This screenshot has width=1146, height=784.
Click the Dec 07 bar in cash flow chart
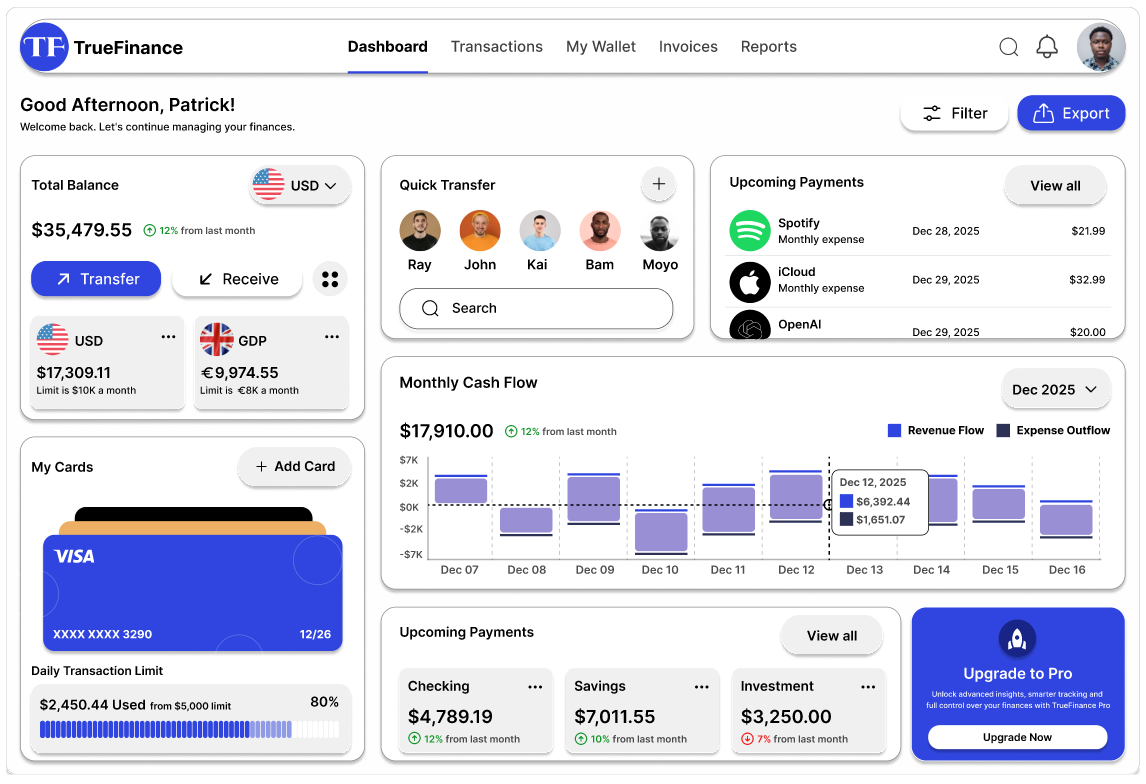(x=461, y=490)
